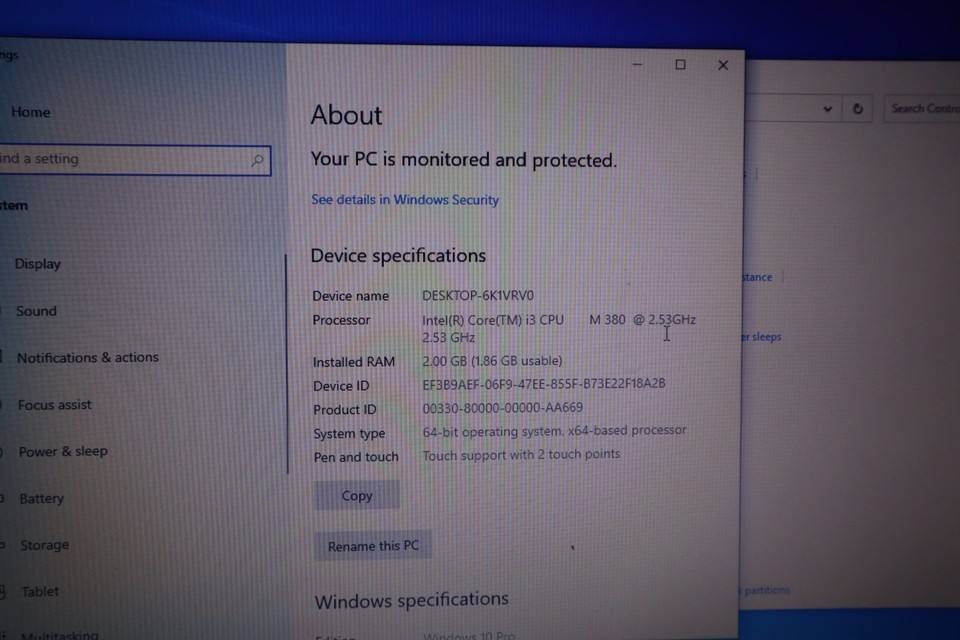Click Product ID value 00330-80000-00000-AA669
The height and width of the screenshot is (640, 960).
click(x=502, y=408)
